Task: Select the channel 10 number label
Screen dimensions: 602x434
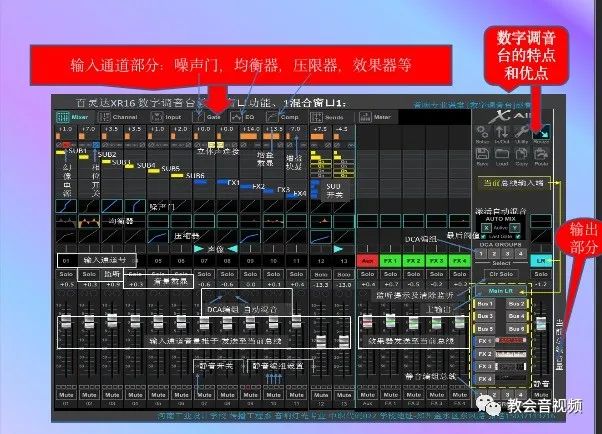Action: tap(273, 261)
